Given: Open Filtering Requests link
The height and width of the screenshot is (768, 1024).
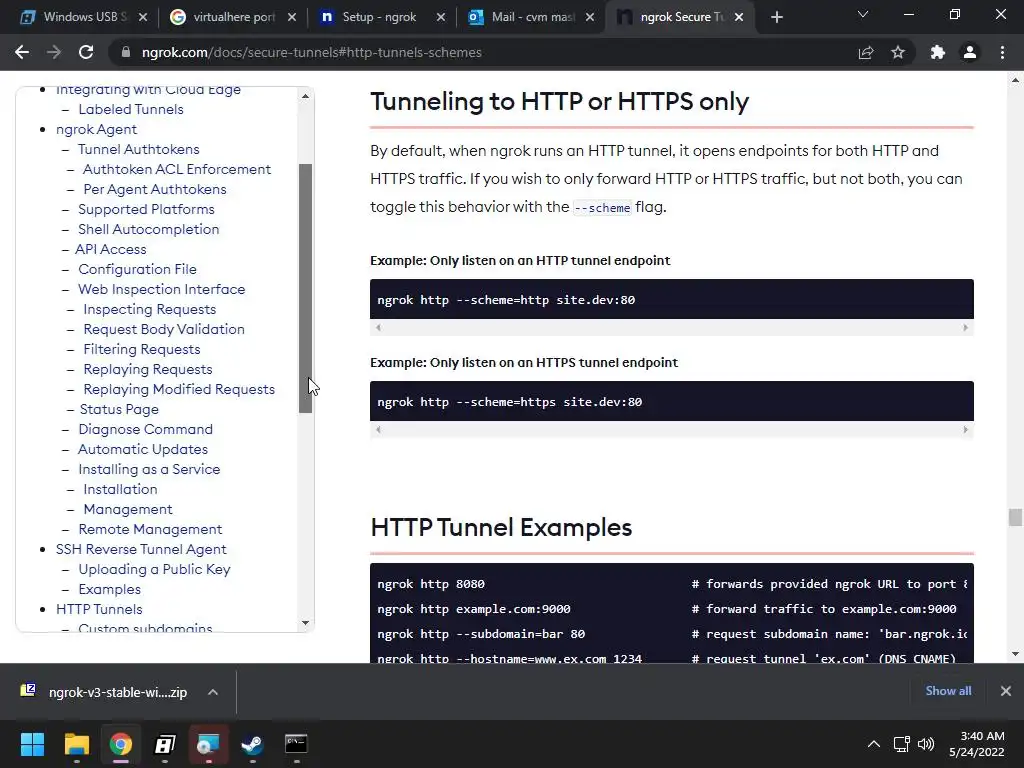Looking at the screenshot, I should [x=142, y=349].
